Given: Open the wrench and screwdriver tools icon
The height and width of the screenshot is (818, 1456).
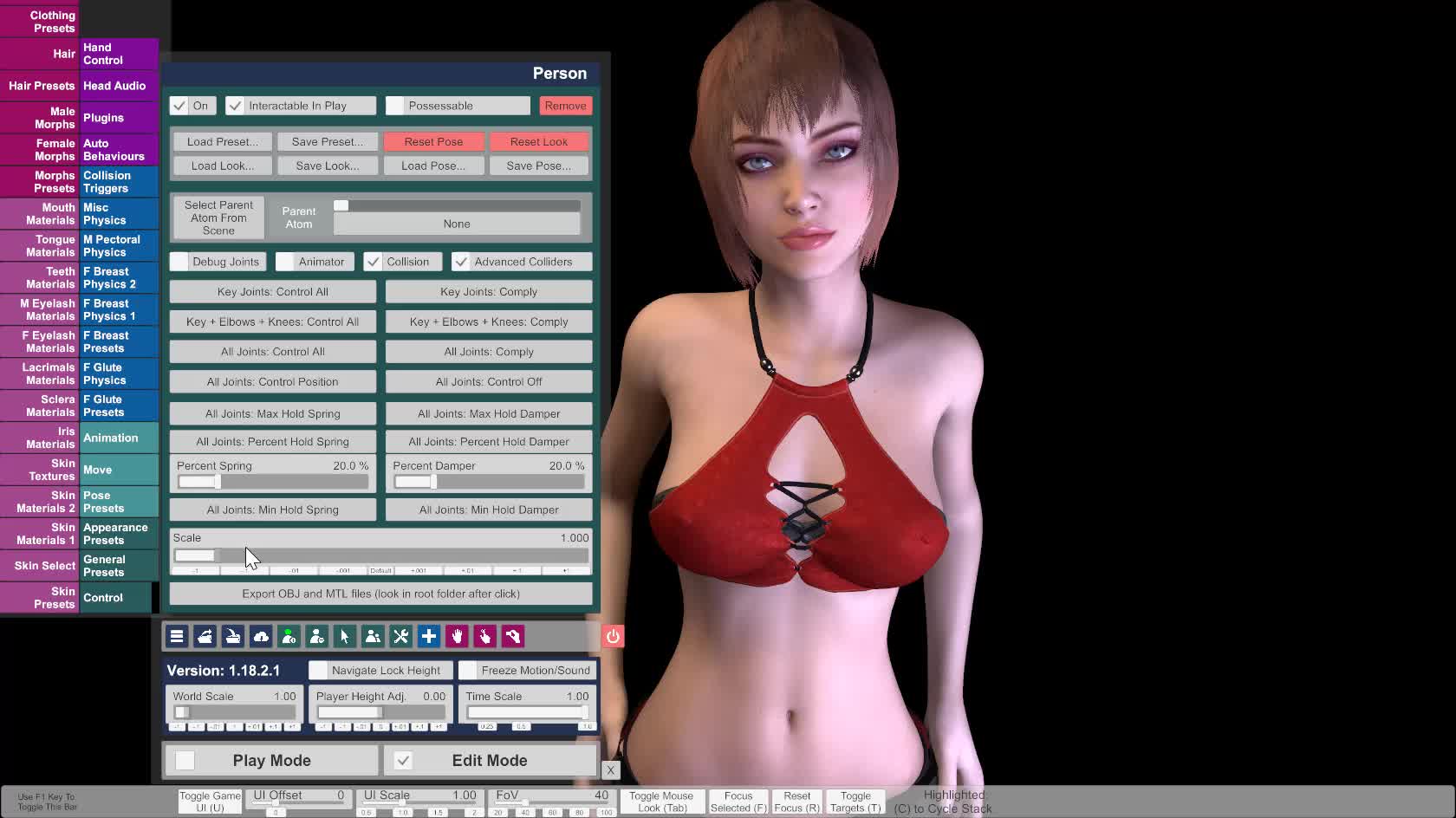Looking at the screenshot, I should [x=401, y=637].
